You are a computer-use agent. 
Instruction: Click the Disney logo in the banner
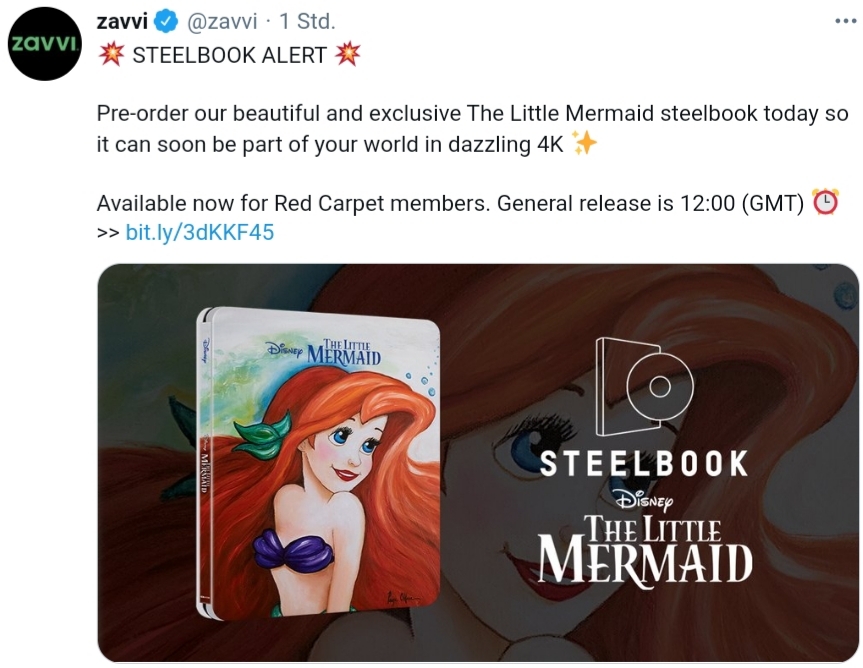[644, 500]
